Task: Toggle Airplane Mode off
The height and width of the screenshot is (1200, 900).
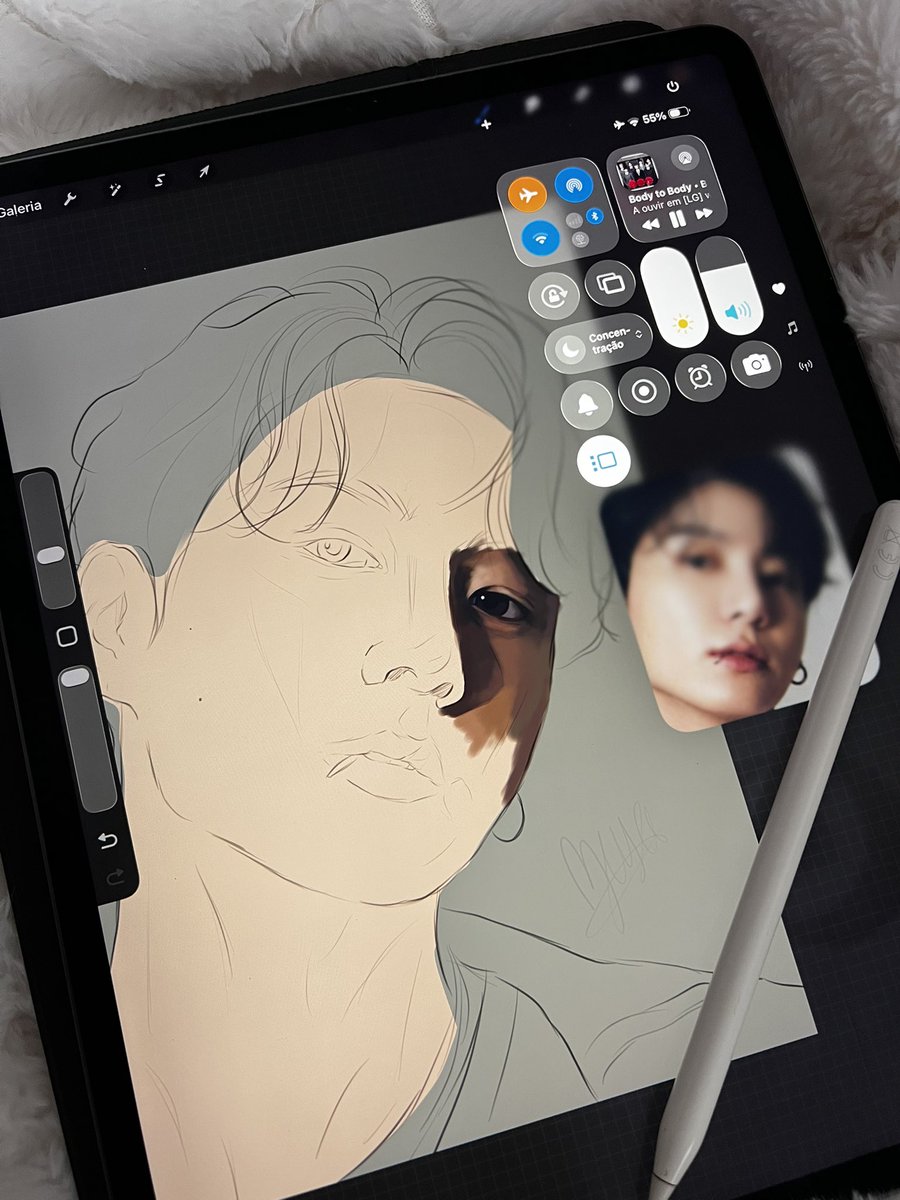Action: 527,195
